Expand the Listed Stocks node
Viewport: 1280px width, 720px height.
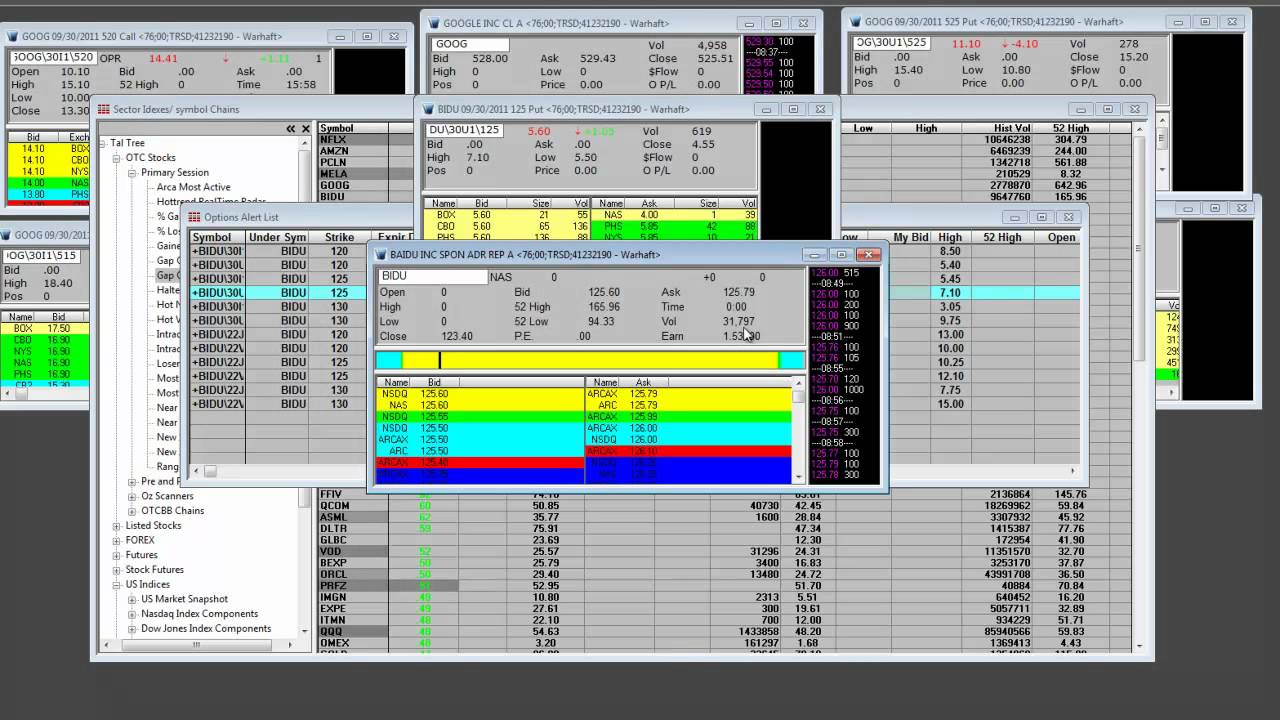(x=117, y=526)
